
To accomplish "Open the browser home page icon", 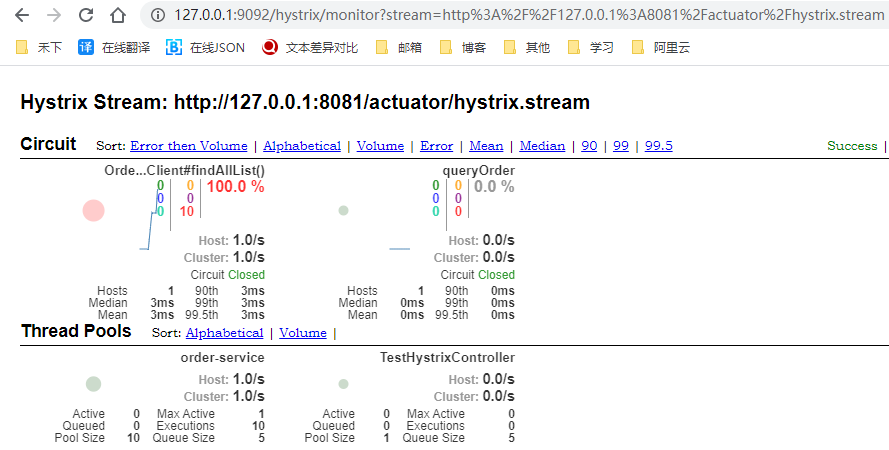I will coord(118,15).
